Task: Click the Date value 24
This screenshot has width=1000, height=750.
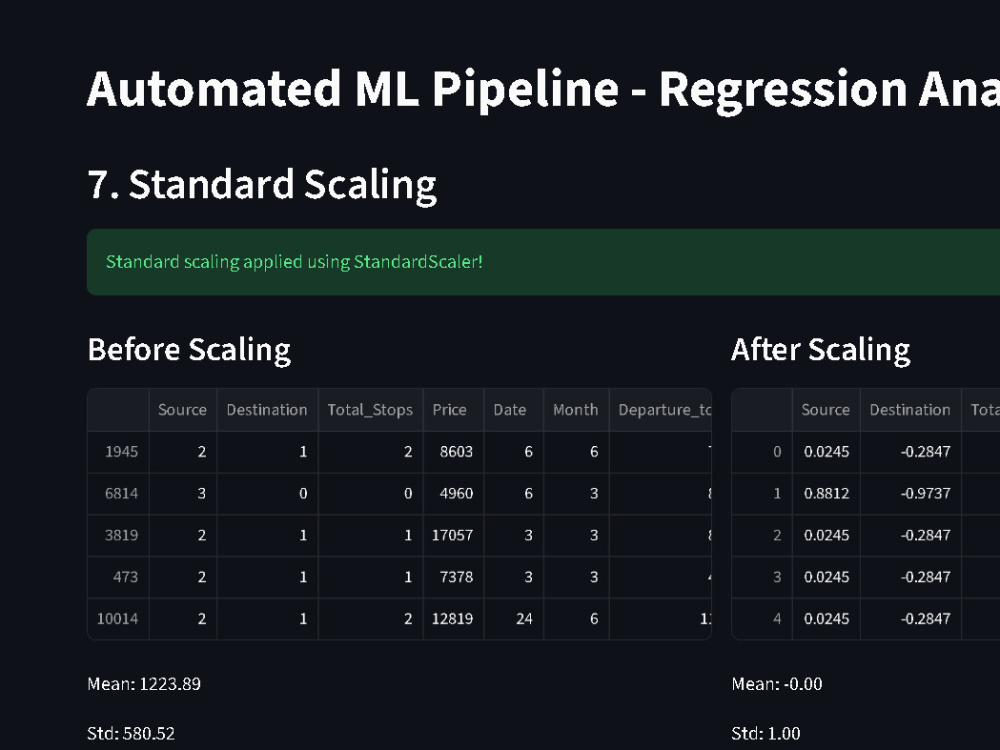Action: point(513,619)
